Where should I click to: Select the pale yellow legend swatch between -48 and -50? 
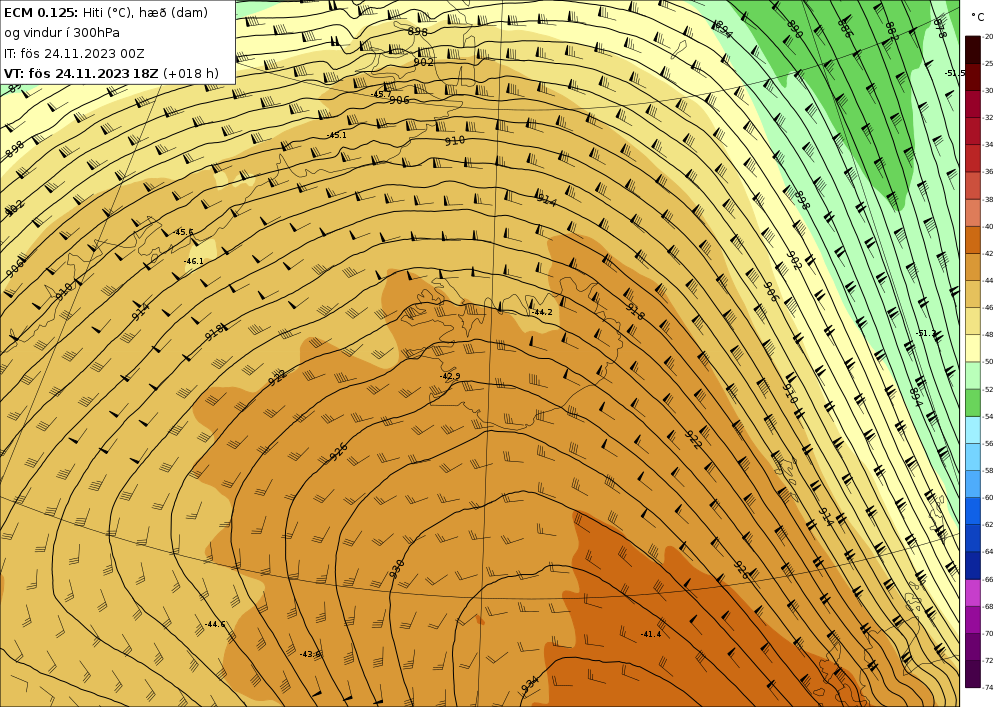click(x=973, y=348)
